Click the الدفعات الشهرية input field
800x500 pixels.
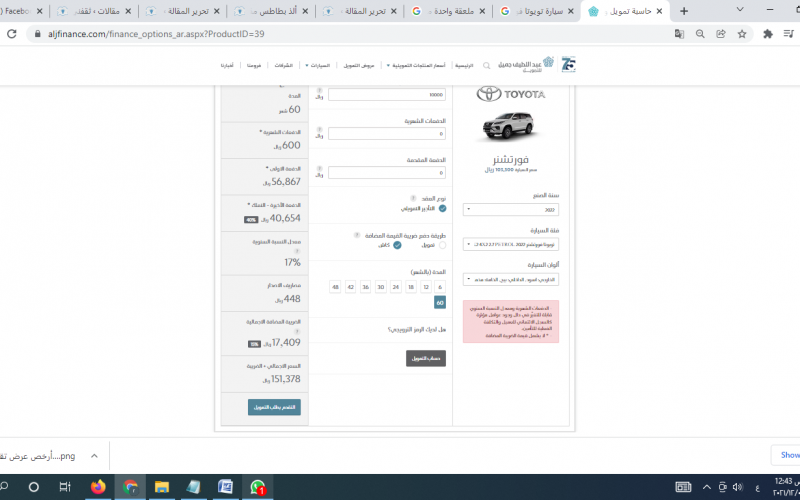[x=387, y=134]
